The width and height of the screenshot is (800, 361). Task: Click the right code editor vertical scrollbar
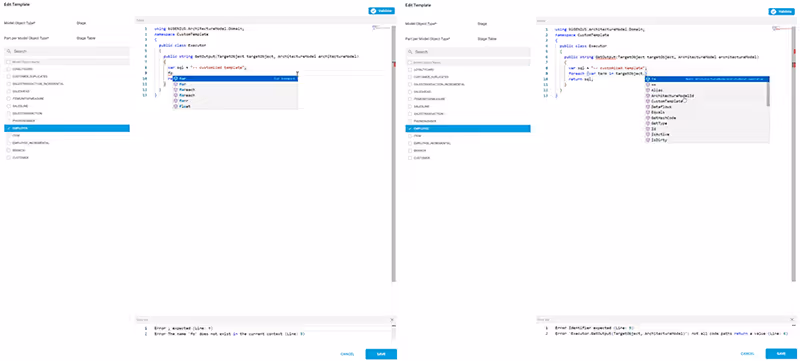(x=793, y=153)
